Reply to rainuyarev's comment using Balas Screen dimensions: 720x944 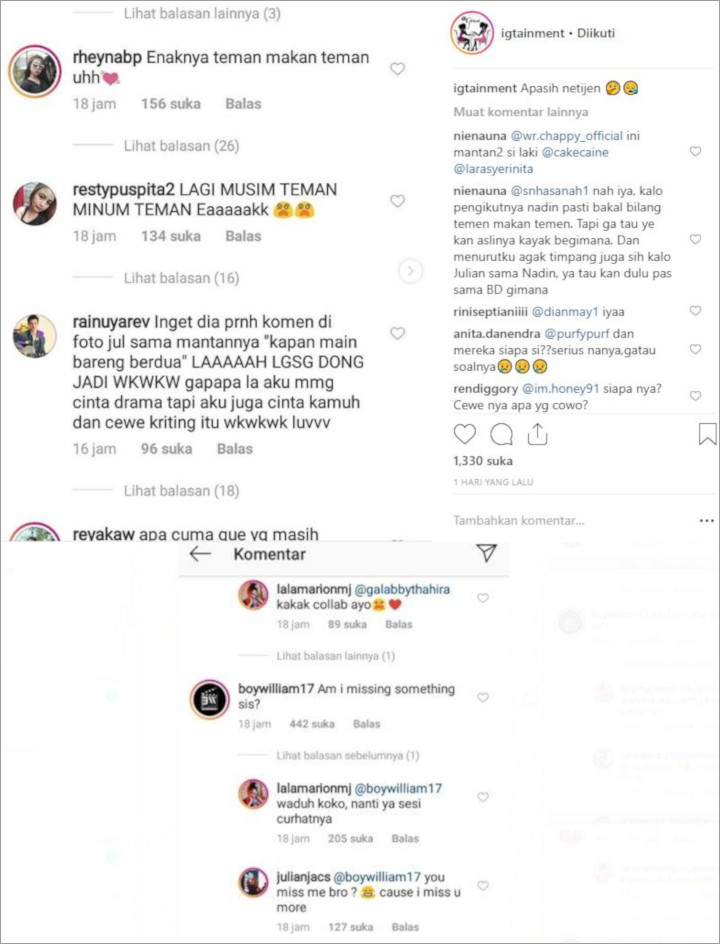click(x=235, y=449)
